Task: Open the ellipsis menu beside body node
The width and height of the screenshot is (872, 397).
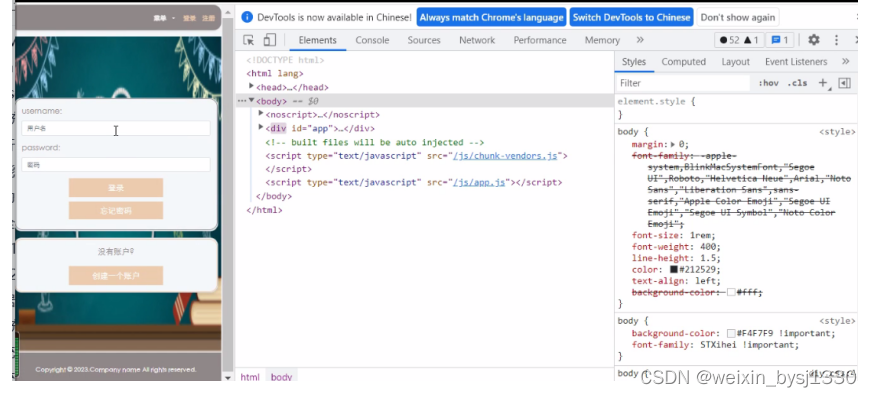Action: click(241, 101)
